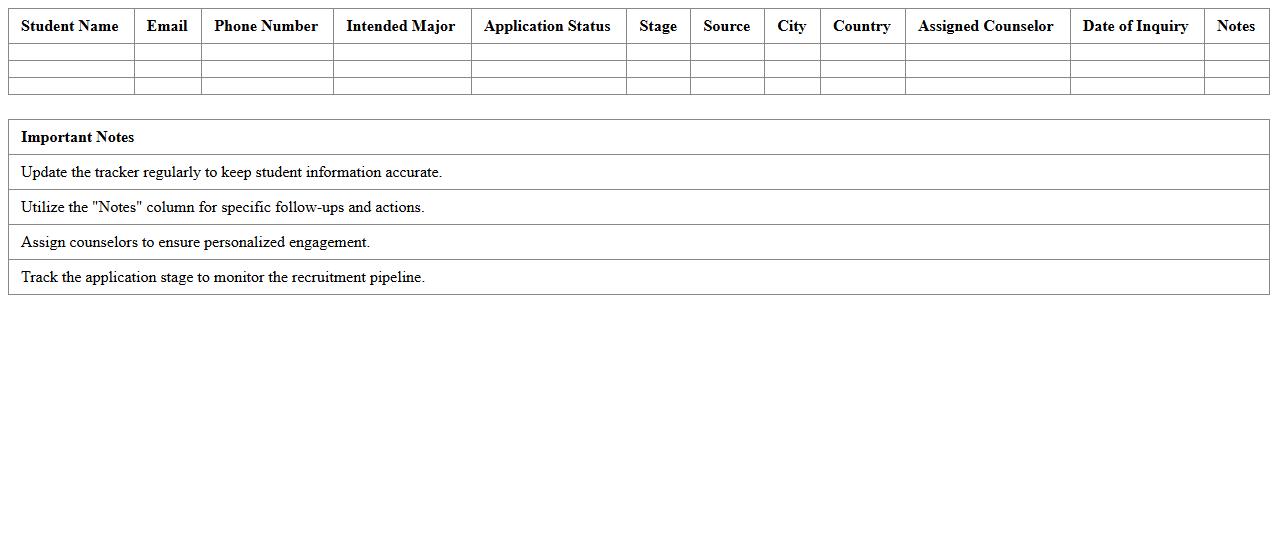The width and height of the screenshot is (1278, 550).
Task: Click the Source column header
Action: pyautogui.click(x=727, y=26)
